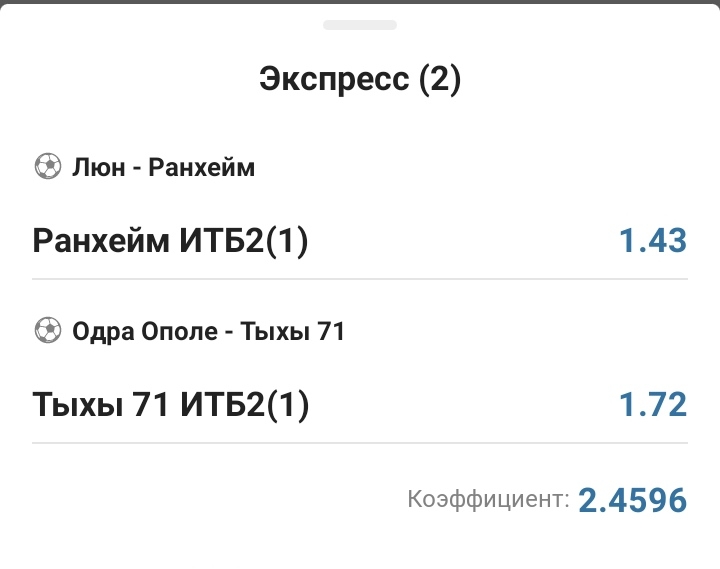Select Тыхы 71 in the Одра Ополе match title
Screen dimensions: 720x569
[x=291, y=330]
